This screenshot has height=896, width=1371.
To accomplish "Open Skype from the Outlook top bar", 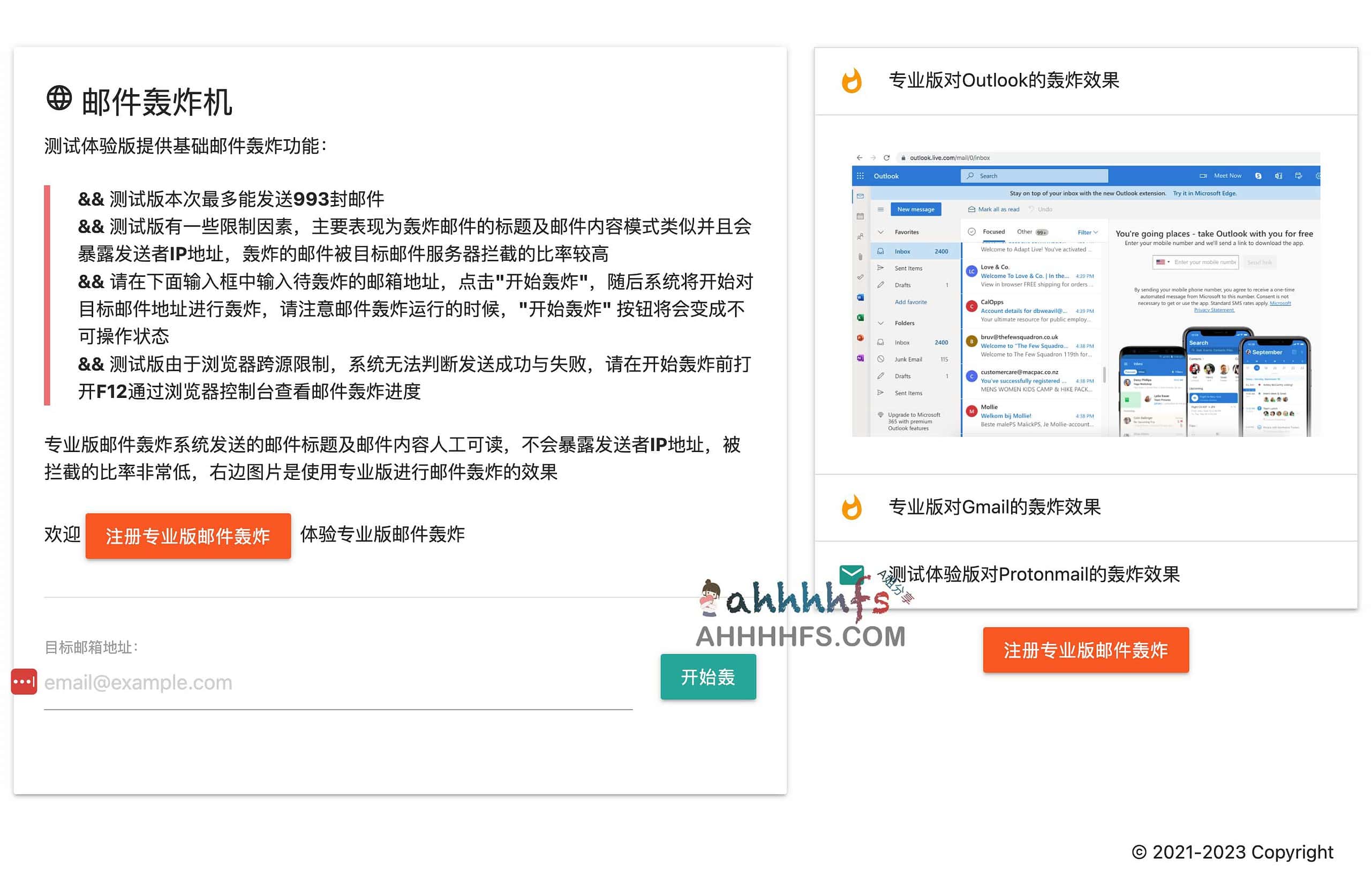I will 1259,175.
